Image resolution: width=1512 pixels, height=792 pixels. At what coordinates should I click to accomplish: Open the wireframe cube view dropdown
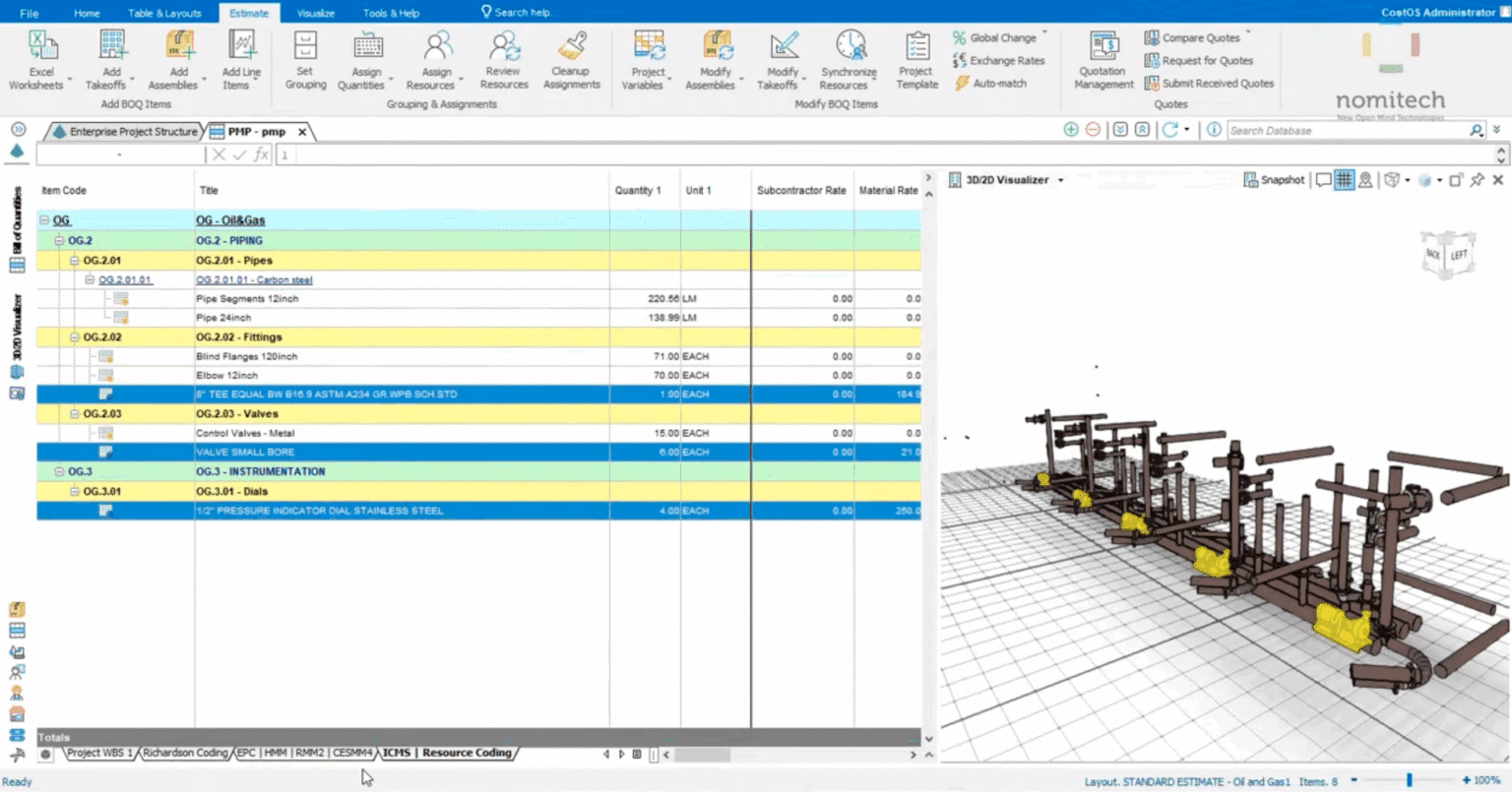(1408, 180)
